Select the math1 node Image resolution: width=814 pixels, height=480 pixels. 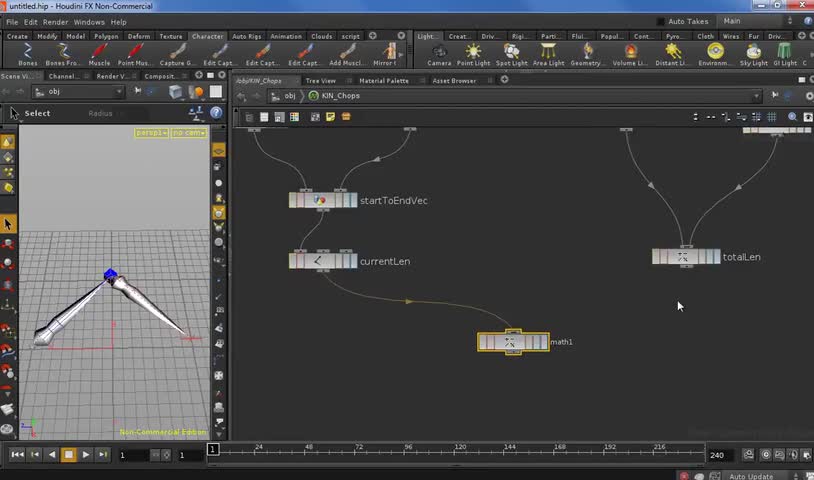click(x=512, y=342)
